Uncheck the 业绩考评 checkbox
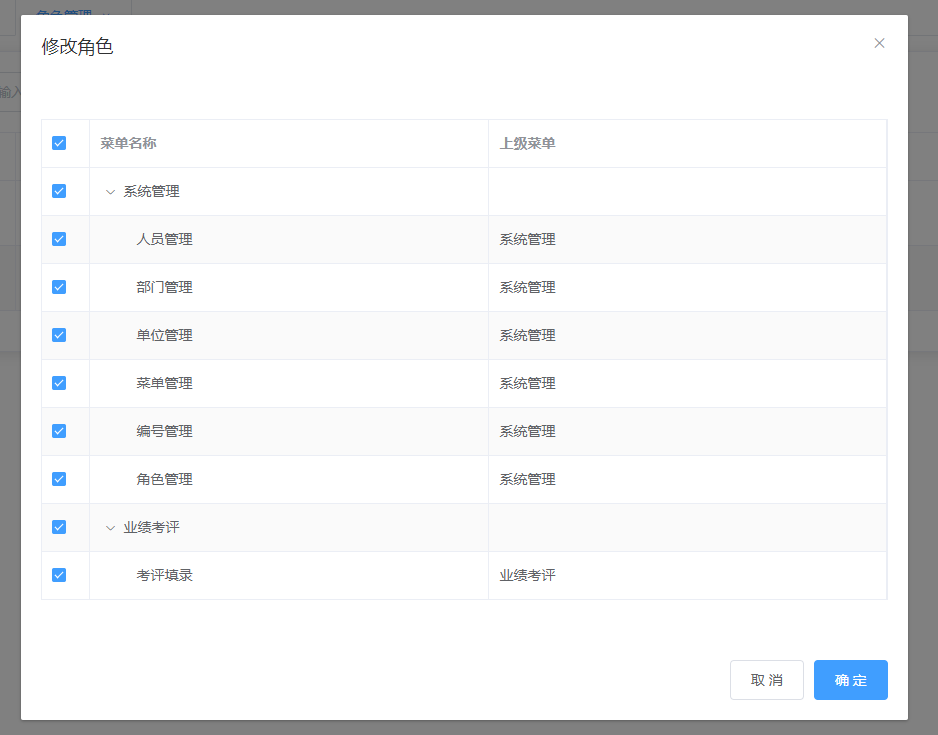The width and height of the screenshot is (938, 735). click(59, 527)
